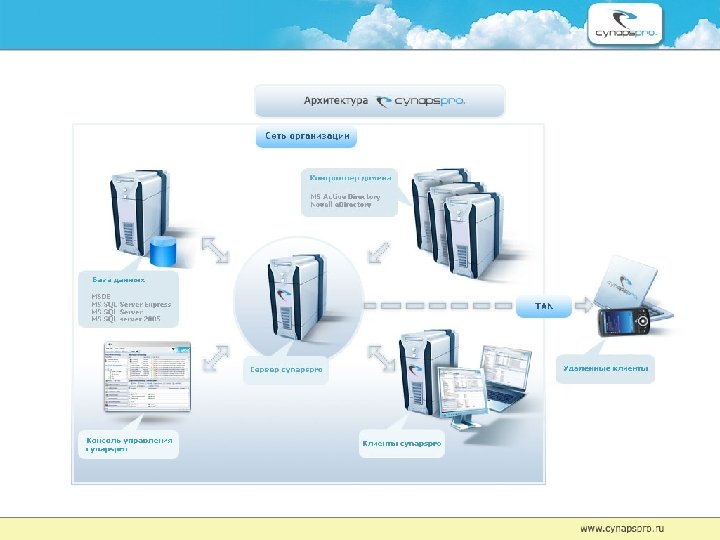Click the client laptop beside the monitor

[507, 379]
